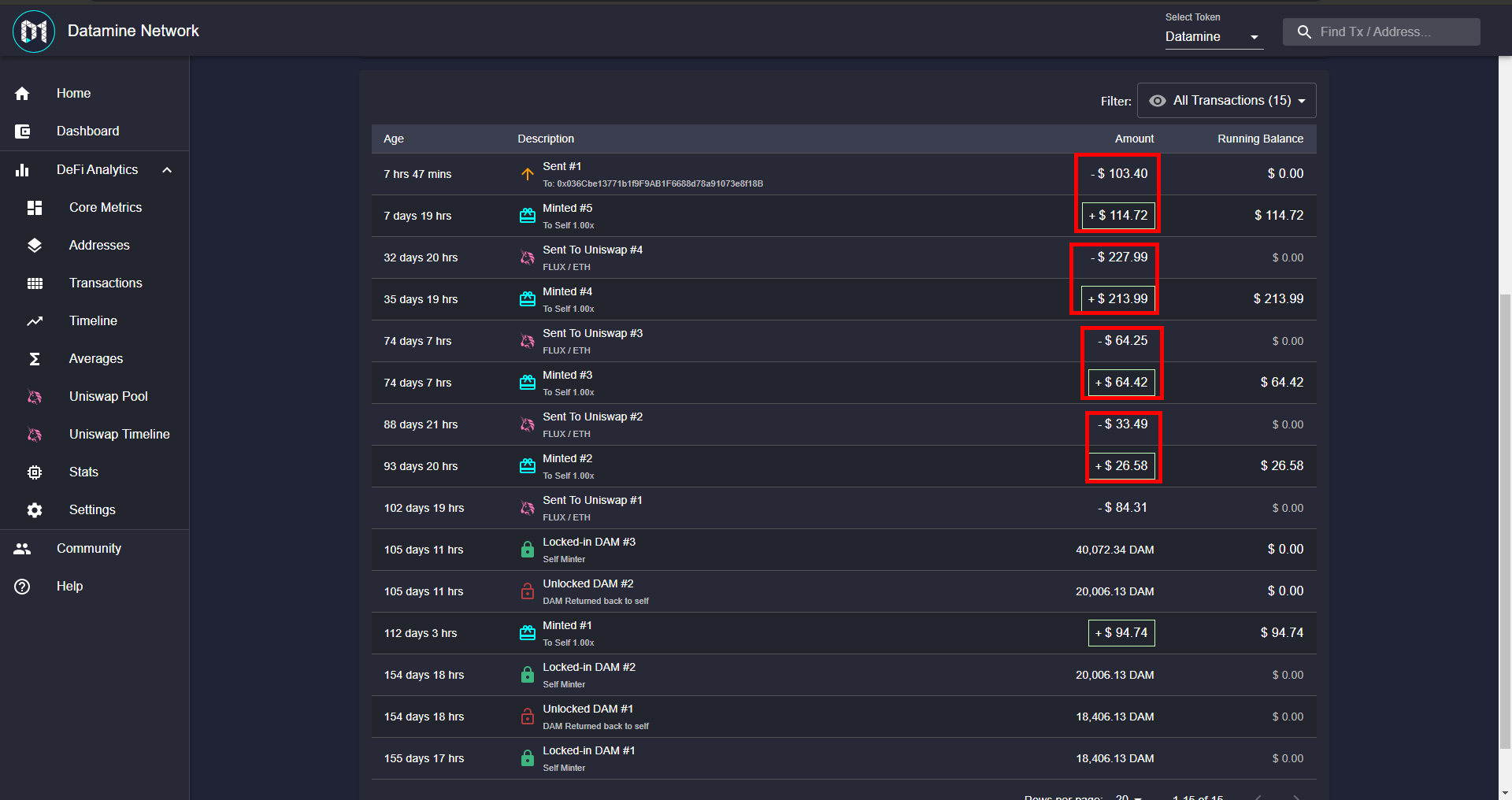Click the green lock icon for Locked-in DAM #3
This screenshot has height=800, width=1512.
528,550
